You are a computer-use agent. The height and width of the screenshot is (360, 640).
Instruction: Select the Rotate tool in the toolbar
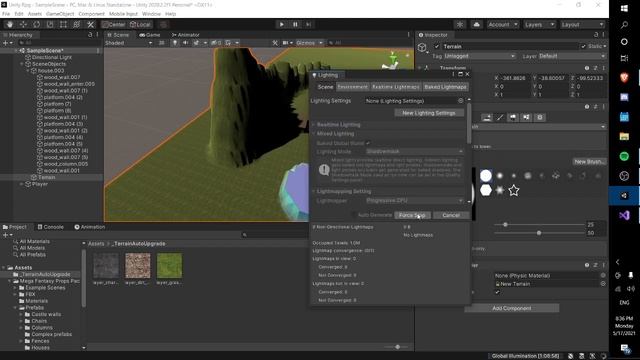pyautogui.click(x=37, y=24)
